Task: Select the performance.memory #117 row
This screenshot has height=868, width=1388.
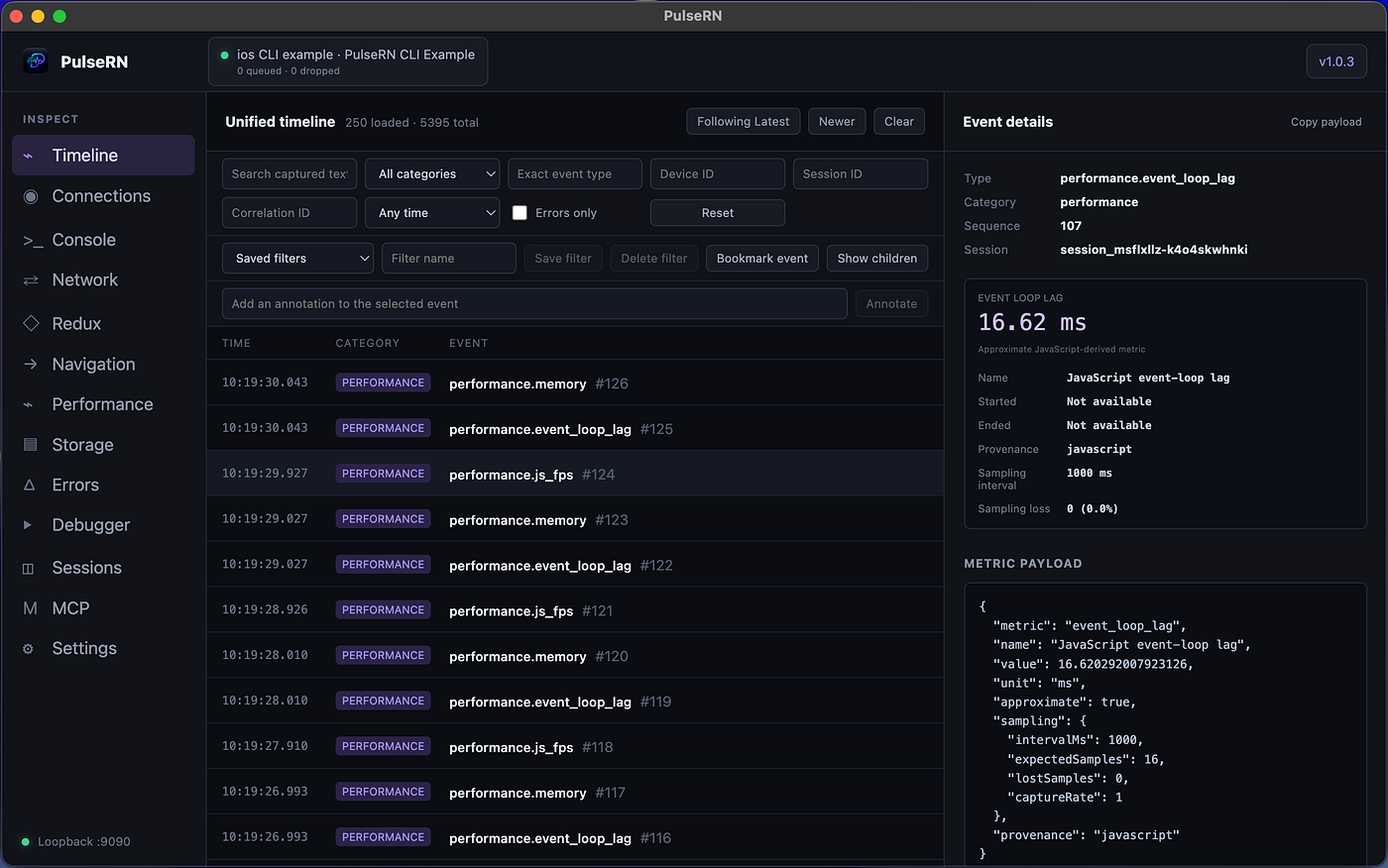Action: click(575, 793)
